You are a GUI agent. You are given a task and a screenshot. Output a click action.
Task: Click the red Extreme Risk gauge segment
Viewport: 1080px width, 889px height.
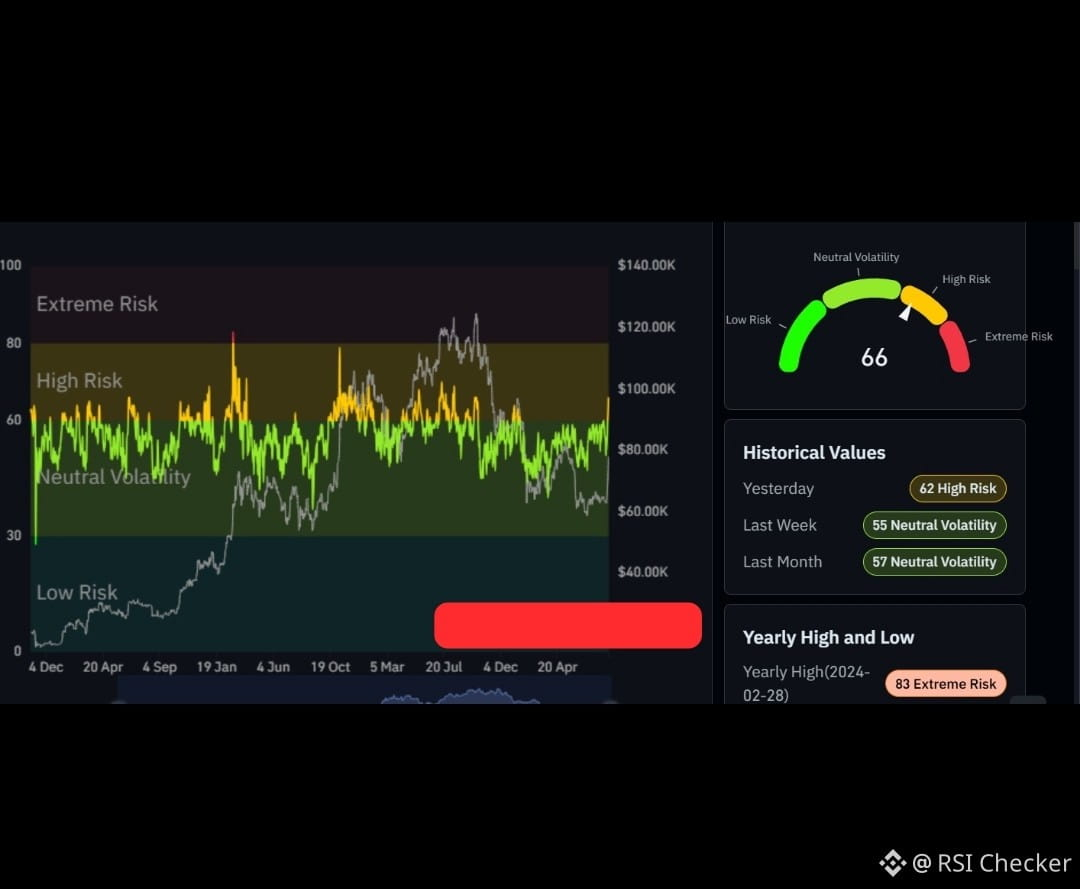pos(955,346)
